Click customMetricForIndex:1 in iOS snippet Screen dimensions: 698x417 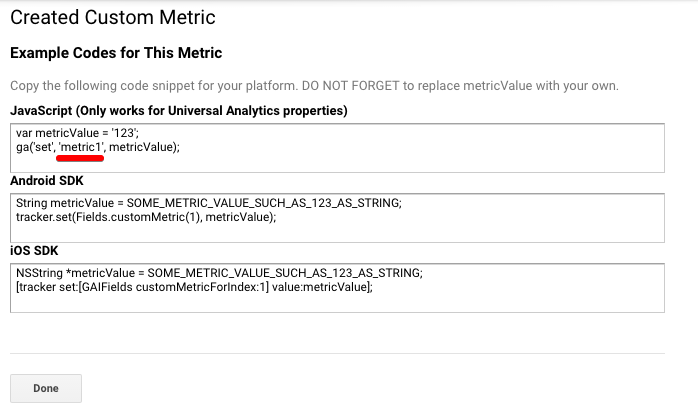(200, 287)
